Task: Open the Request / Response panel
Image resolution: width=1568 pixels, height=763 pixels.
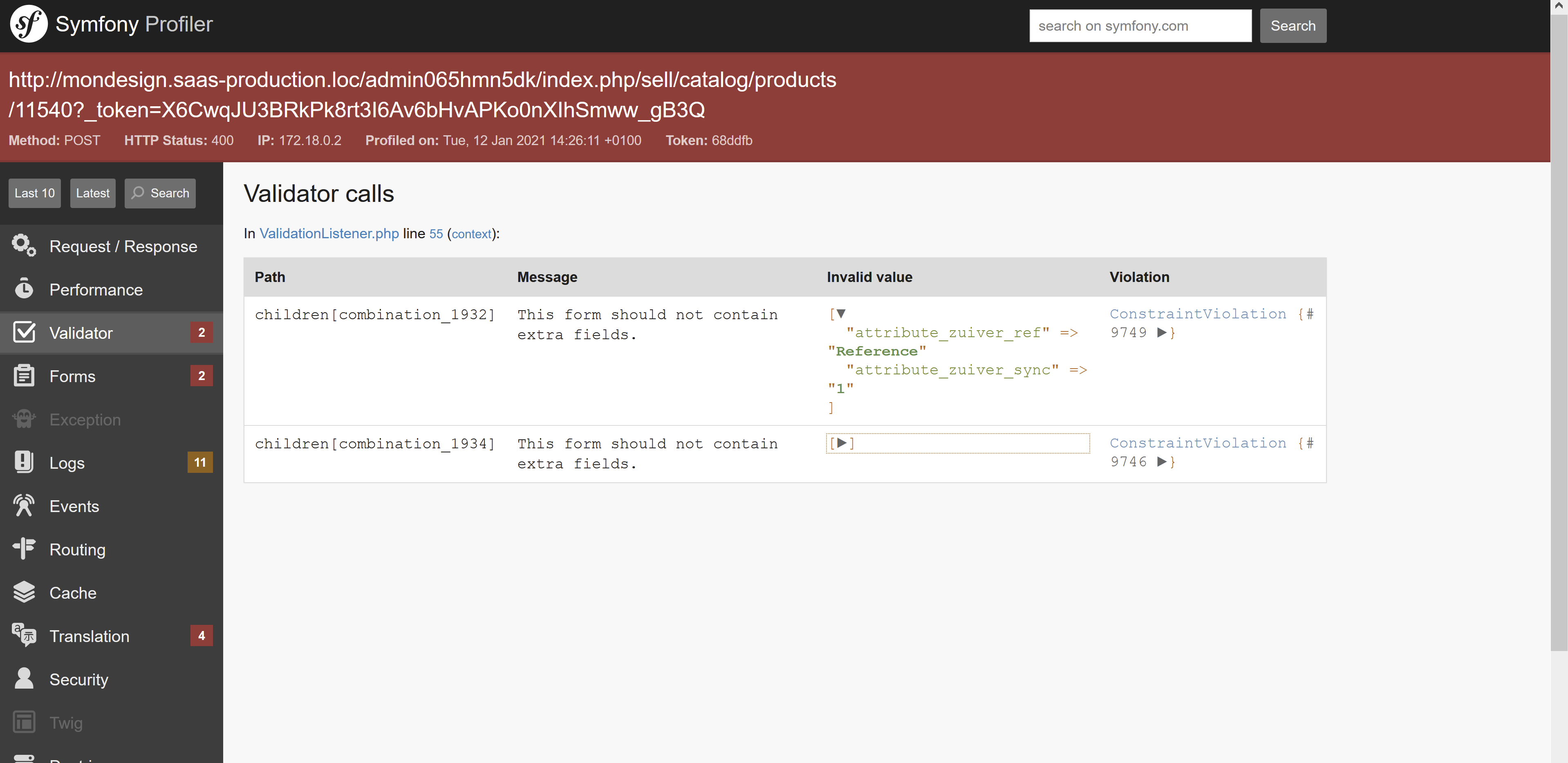Action: click(112, 246)
